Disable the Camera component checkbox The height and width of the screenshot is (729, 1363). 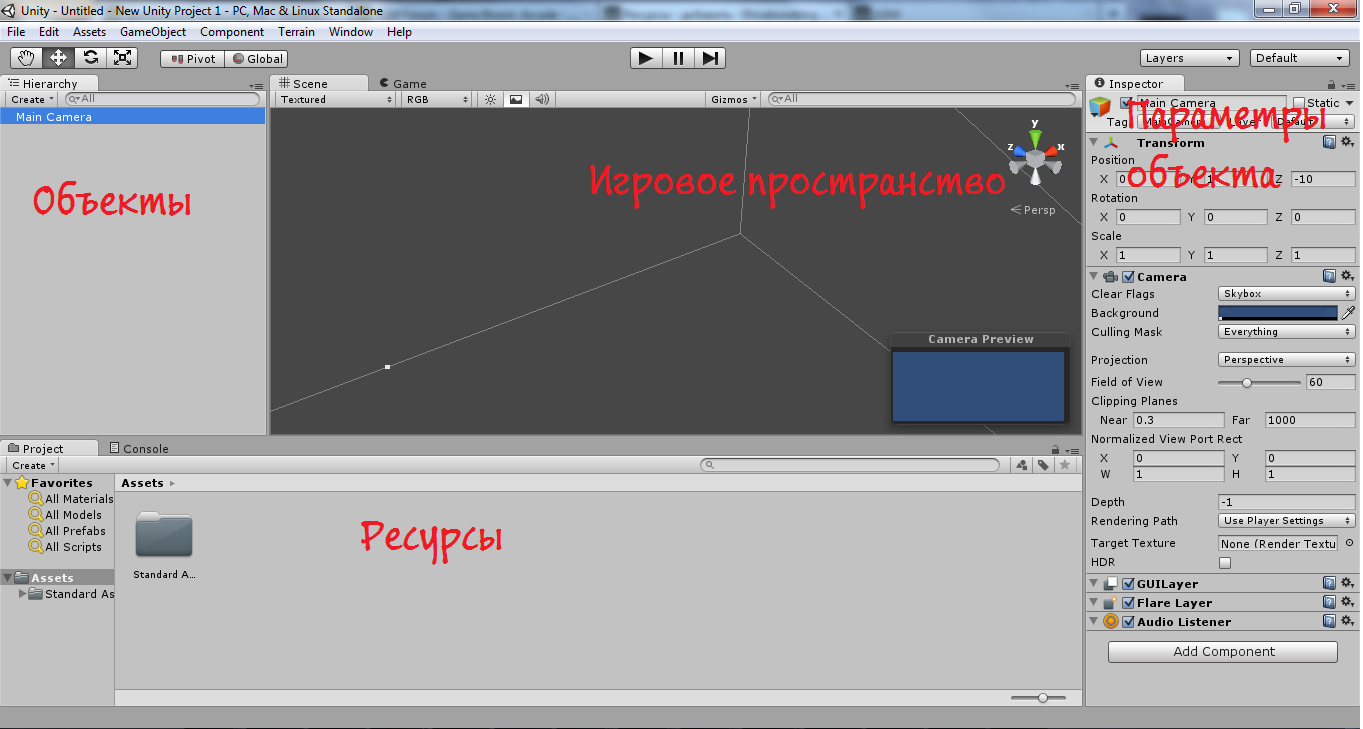[x=1129, y=277]
